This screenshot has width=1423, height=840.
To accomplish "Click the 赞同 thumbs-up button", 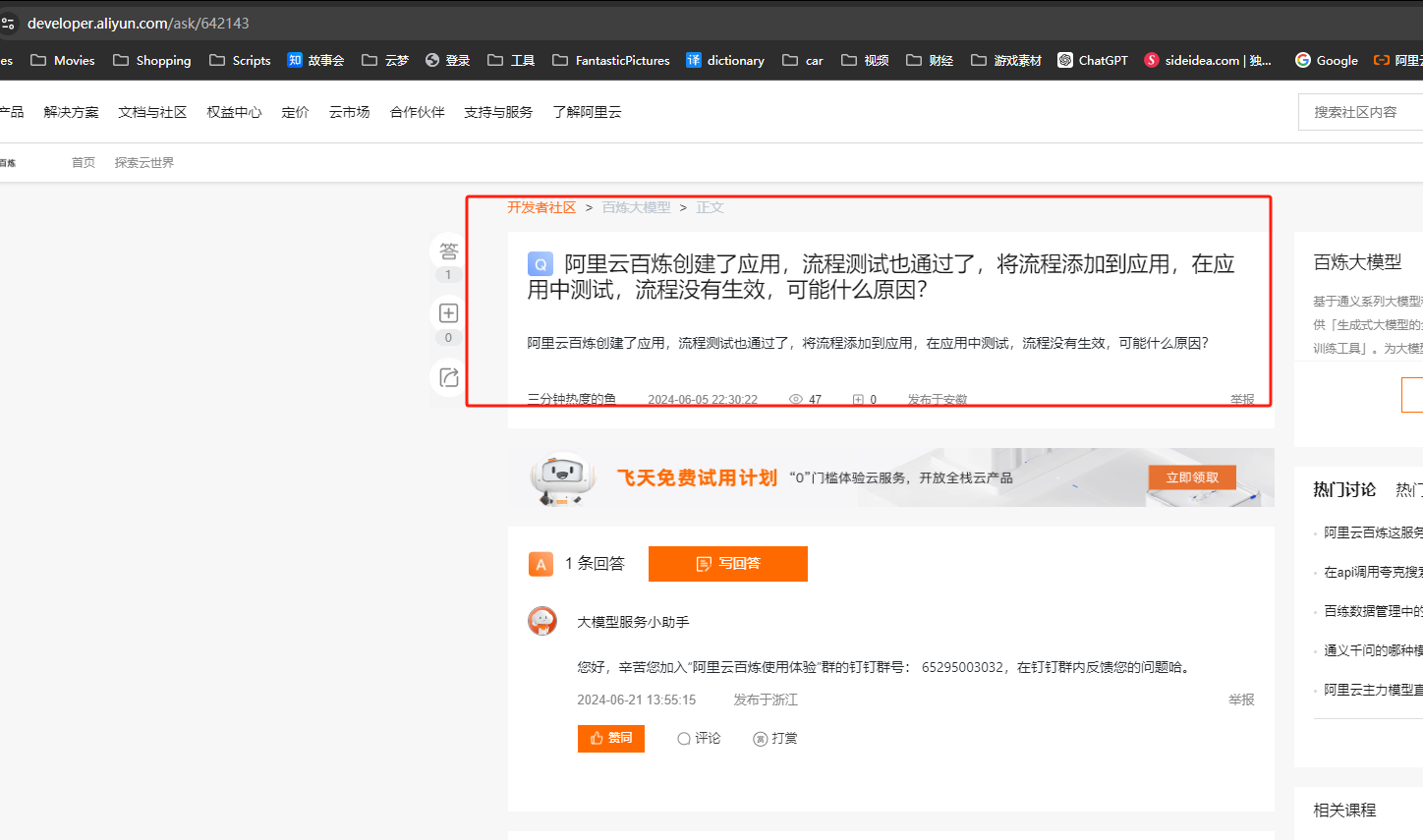I will 611,738.
